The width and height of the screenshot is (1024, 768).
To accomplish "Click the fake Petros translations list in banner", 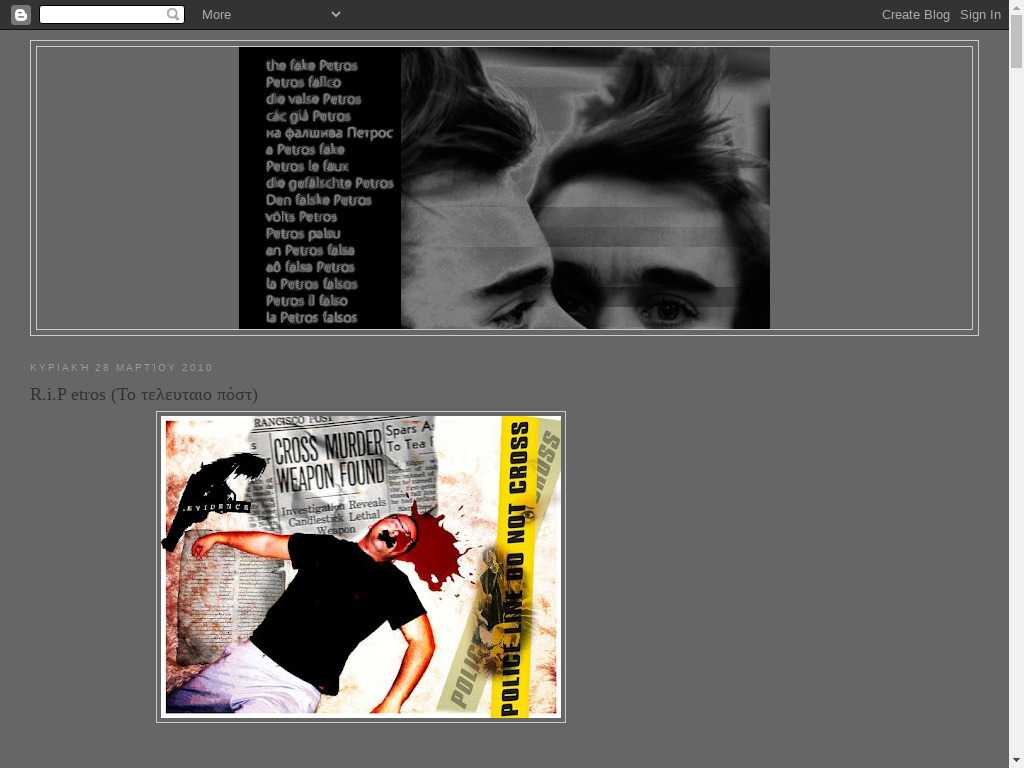I will point(320,190).
